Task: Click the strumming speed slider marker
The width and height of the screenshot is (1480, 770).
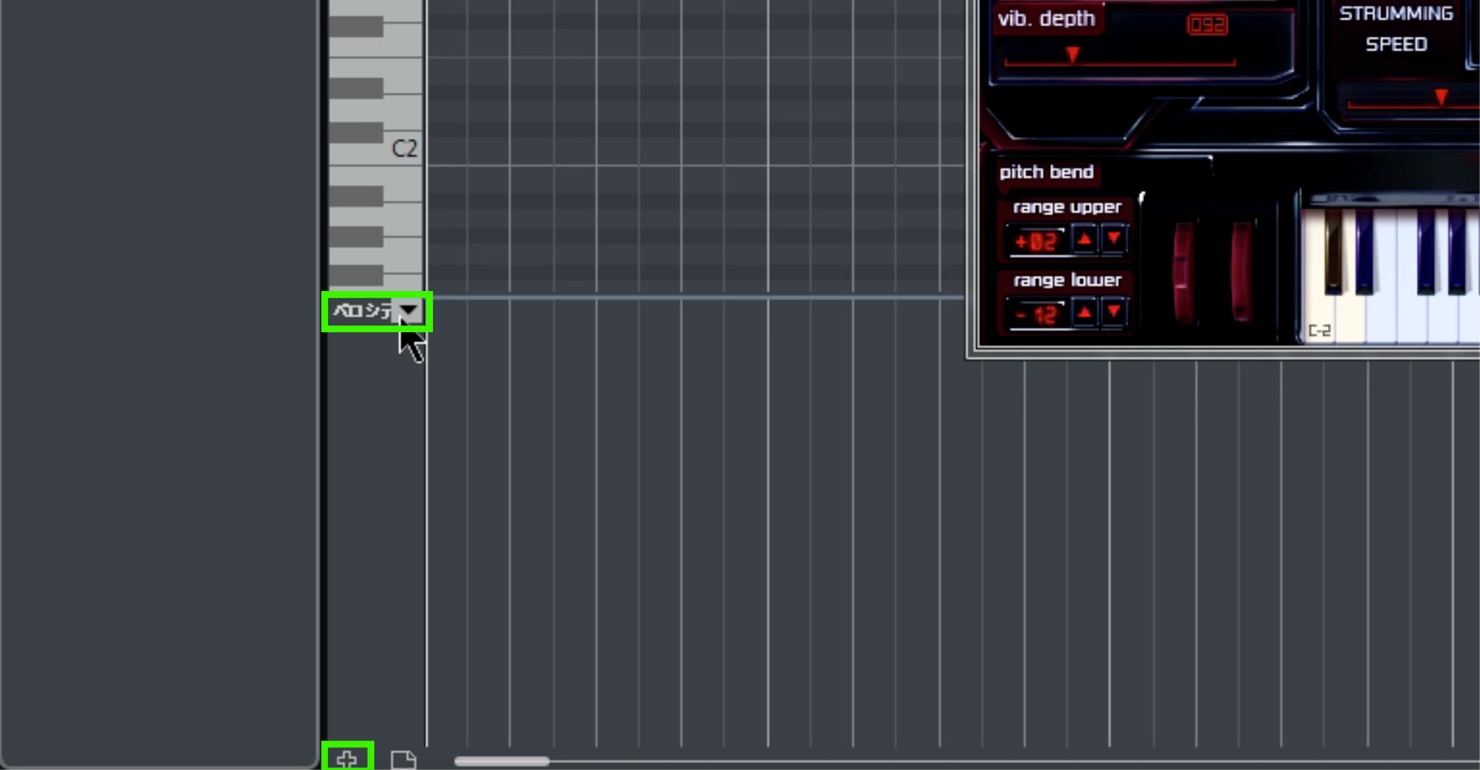Action: 1441,97
